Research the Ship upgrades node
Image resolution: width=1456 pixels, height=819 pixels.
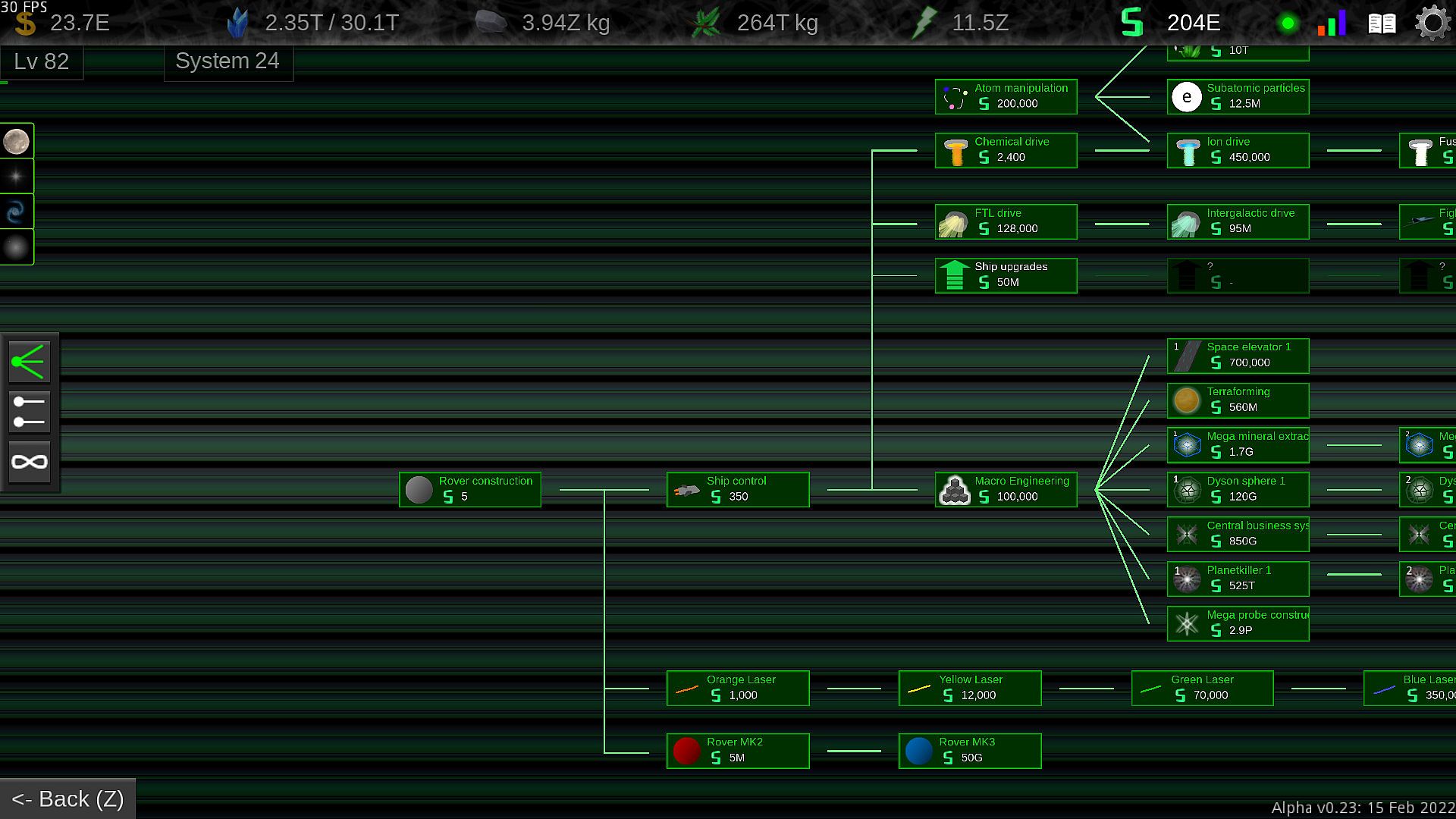click(1006, 275)
